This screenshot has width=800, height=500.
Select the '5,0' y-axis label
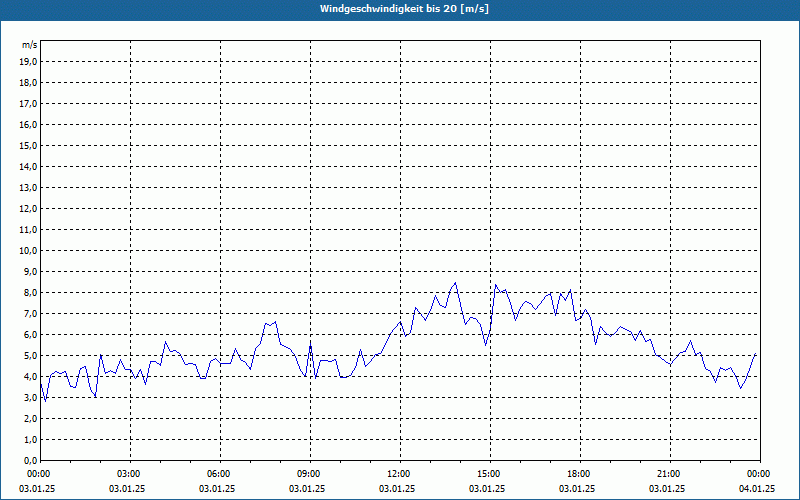coord(31,356)
